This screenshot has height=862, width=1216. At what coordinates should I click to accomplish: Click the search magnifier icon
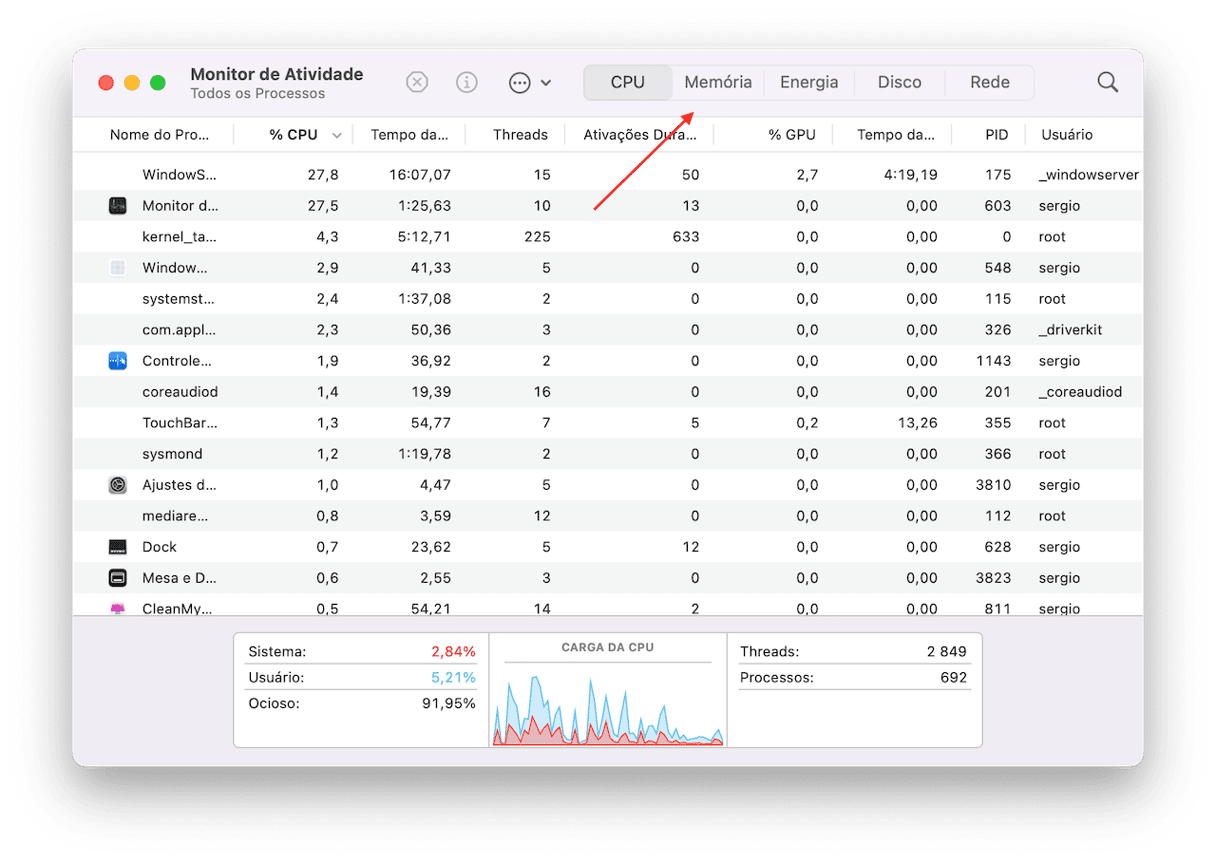1108,83
